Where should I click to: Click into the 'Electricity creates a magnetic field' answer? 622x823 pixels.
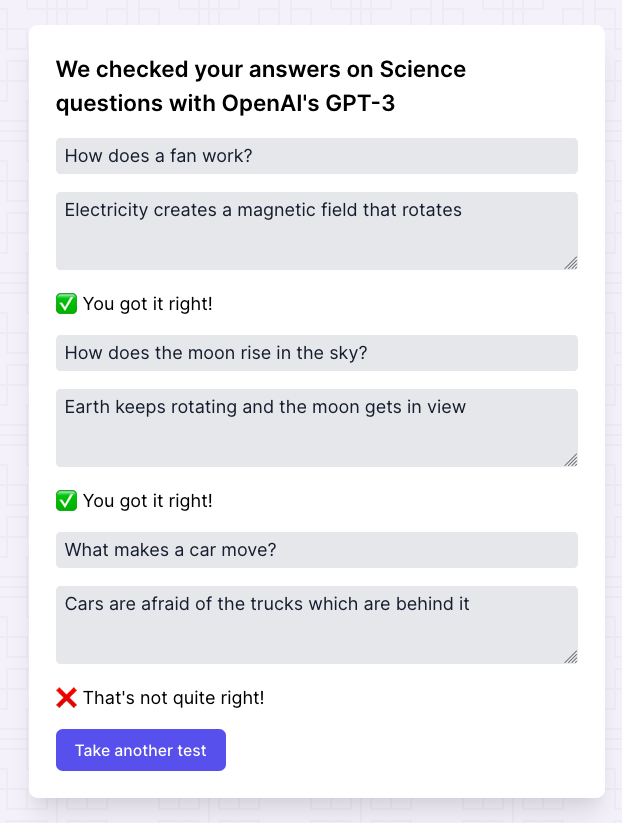tap(316, 230)
